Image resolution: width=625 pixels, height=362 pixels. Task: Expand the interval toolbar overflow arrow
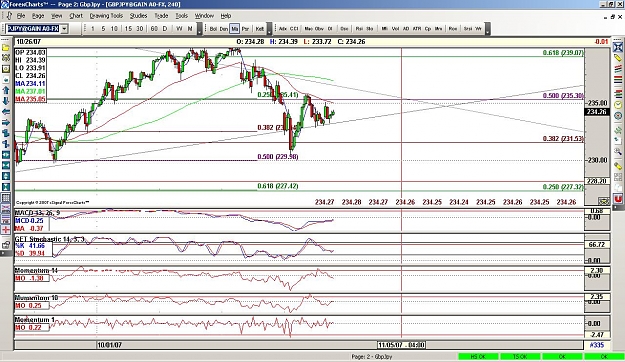tap(200, 29)
